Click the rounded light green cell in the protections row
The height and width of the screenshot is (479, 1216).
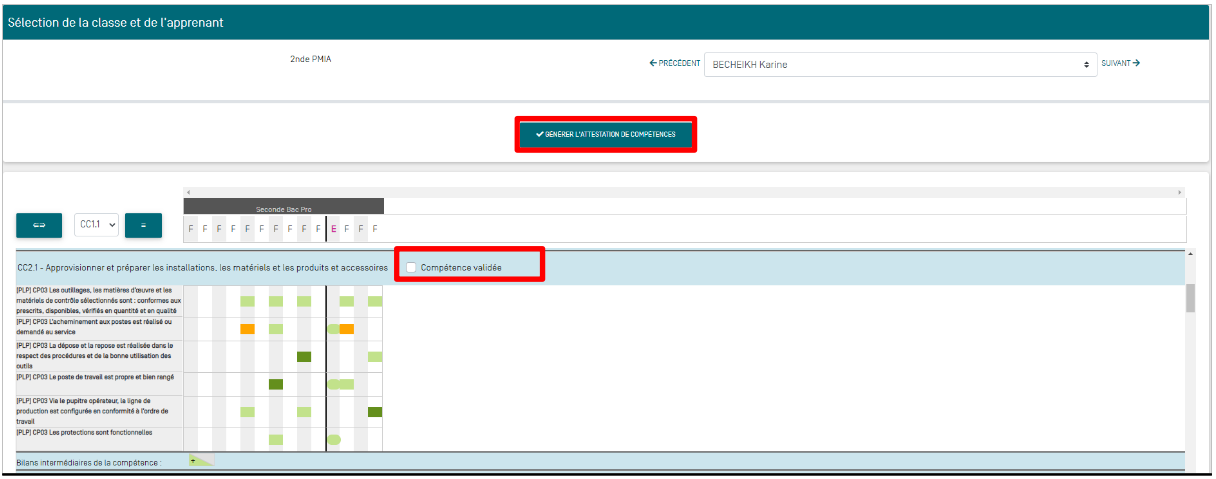(334, 439)
